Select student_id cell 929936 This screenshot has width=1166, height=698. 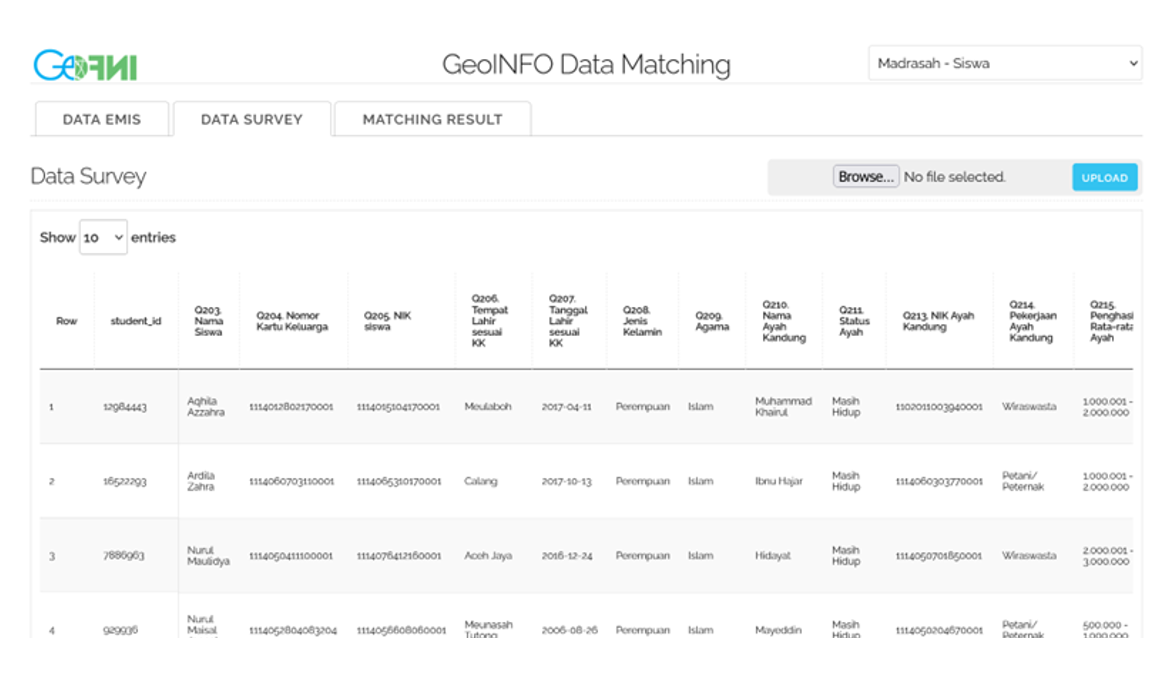click(x=120, y=630)
